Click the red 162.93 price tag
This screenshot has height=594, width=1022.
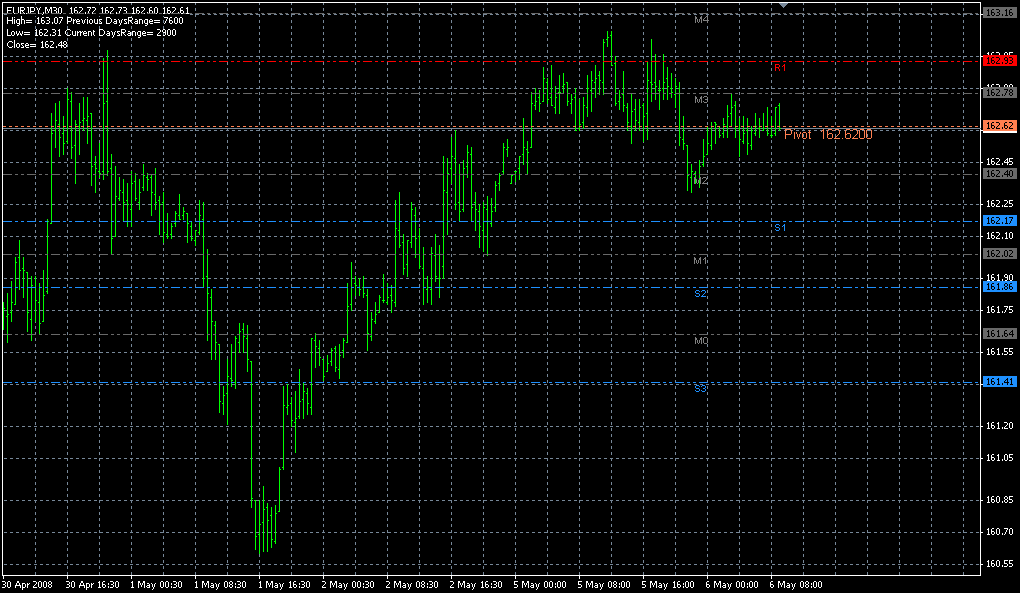pos(999,60)
